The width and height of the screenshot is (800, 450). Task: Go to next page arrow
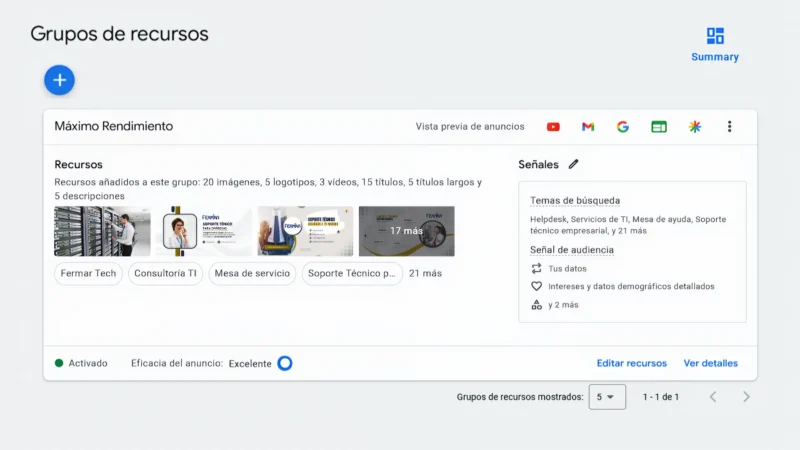(x=746, y=397)
